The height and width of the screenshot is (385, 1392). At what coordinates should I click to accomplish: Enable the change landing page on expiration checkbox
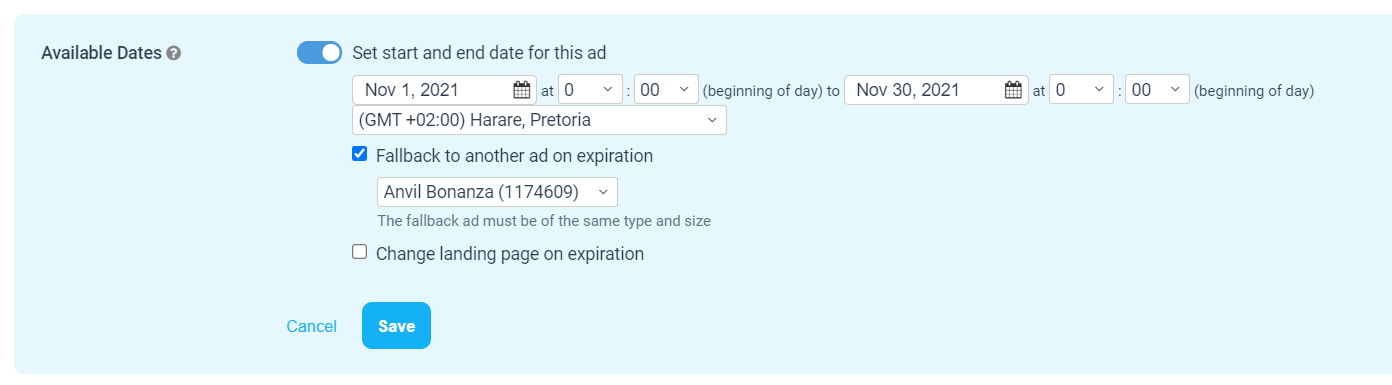pos(360,252)
